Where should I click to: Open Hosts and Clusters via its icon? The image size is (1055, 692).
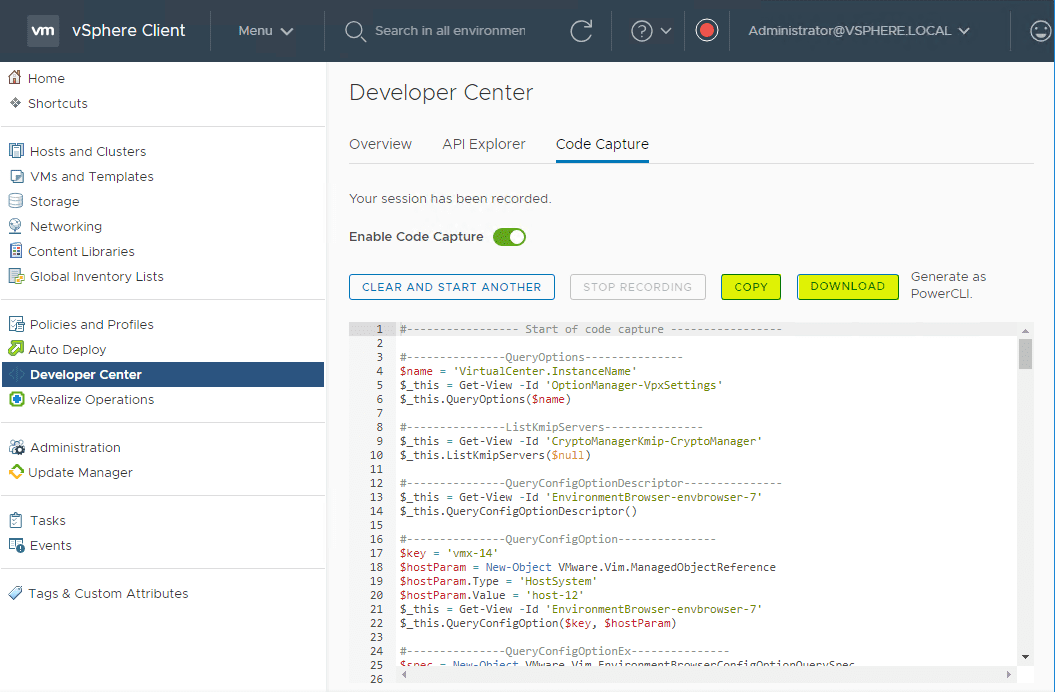[16, 151]
